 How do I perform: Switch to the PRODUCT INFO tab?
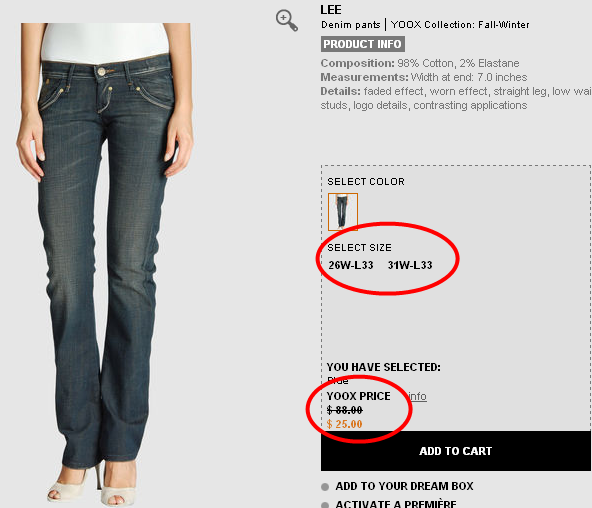click(362, 44)
